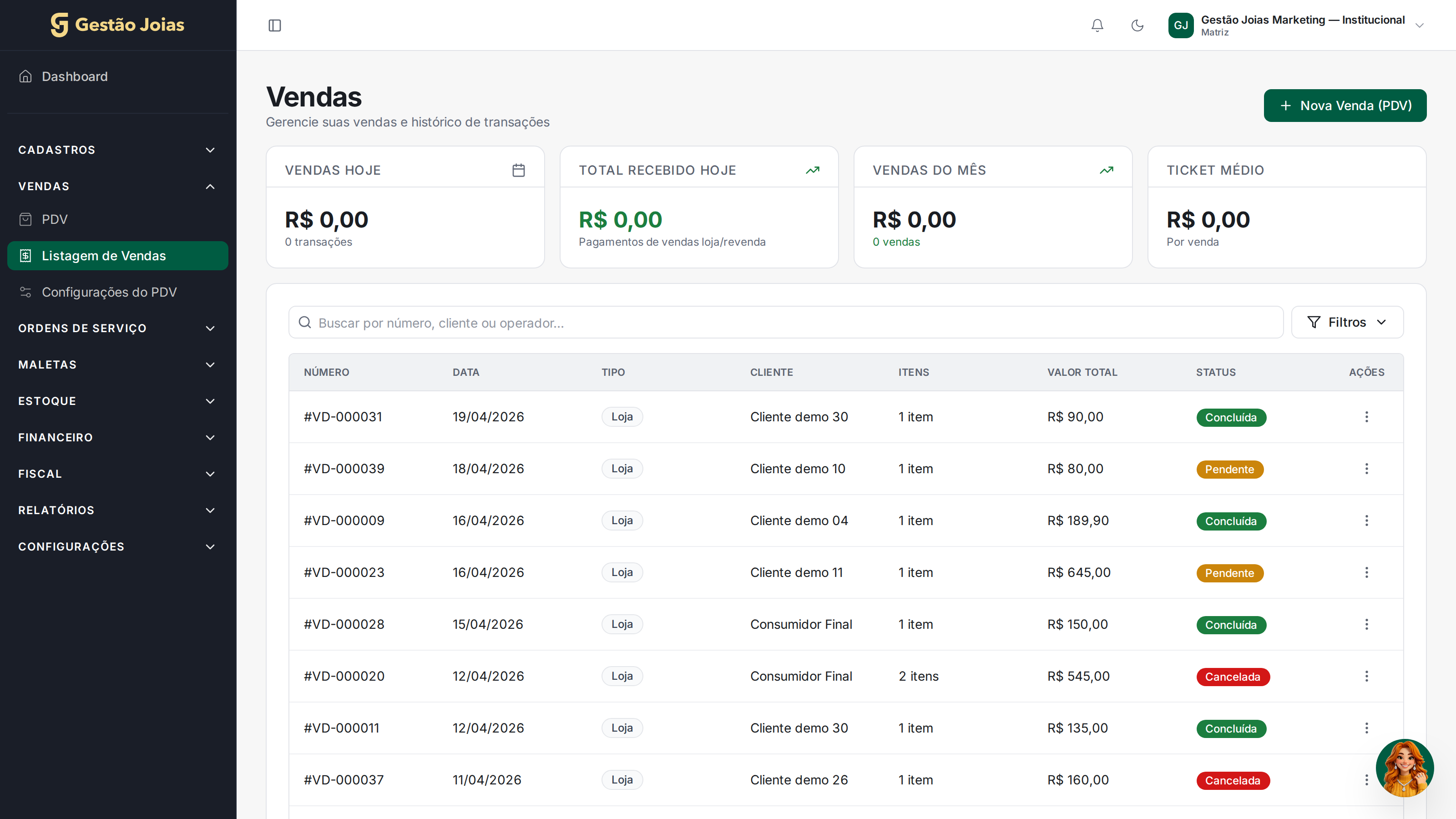Open the organization switcher chevron

point(1419,25)
